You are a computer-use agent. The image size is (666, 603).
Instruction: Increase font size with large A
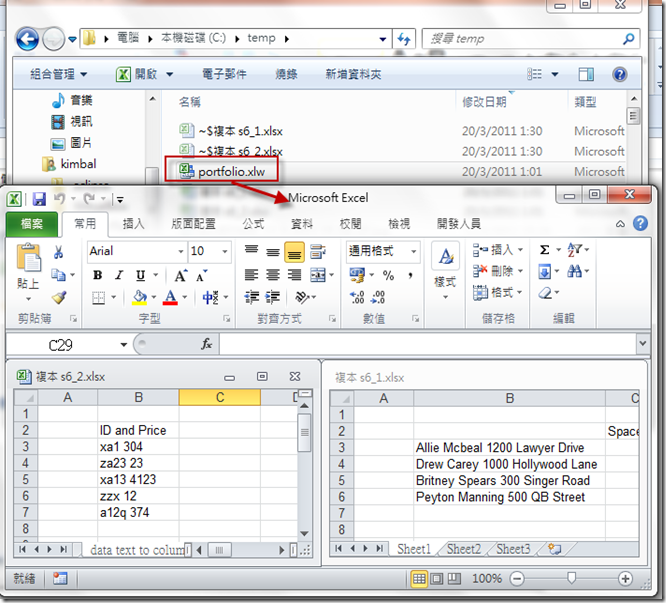coord(181,276)
